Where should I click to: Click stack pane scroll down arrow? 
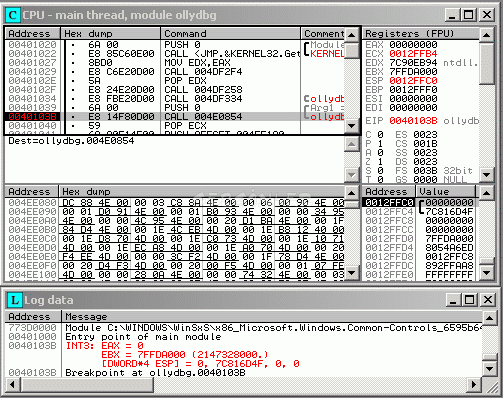[x=486, y=273]
